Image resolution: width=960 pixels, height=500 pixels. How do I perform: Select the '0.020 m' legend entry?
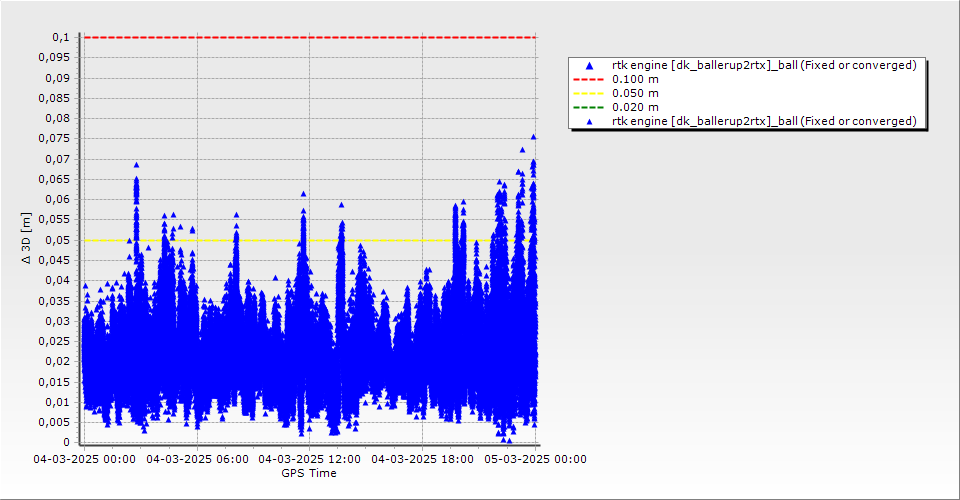pos(635,108)
